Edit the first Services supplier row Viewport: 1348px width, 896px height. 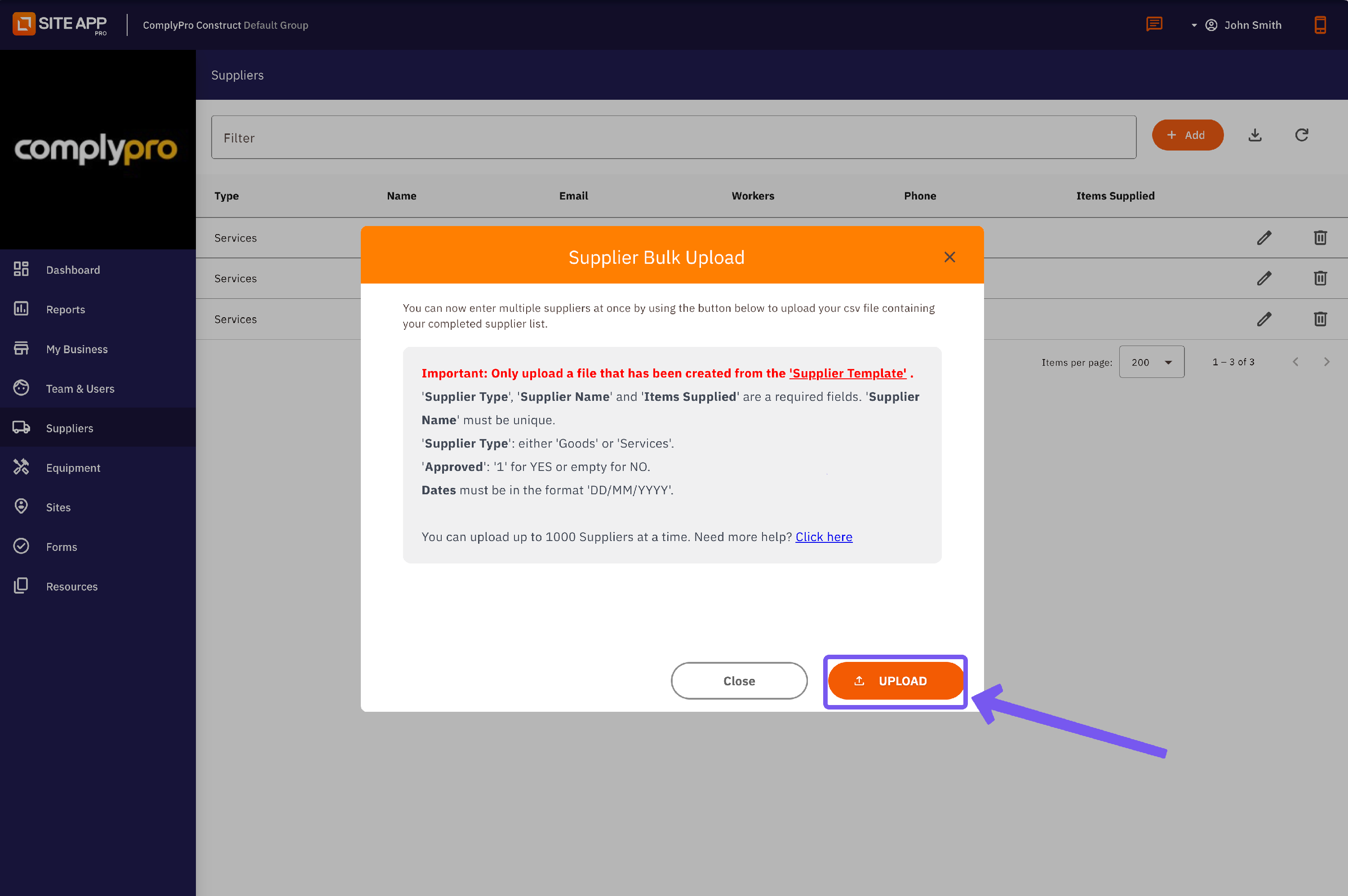click(1264, 238)
